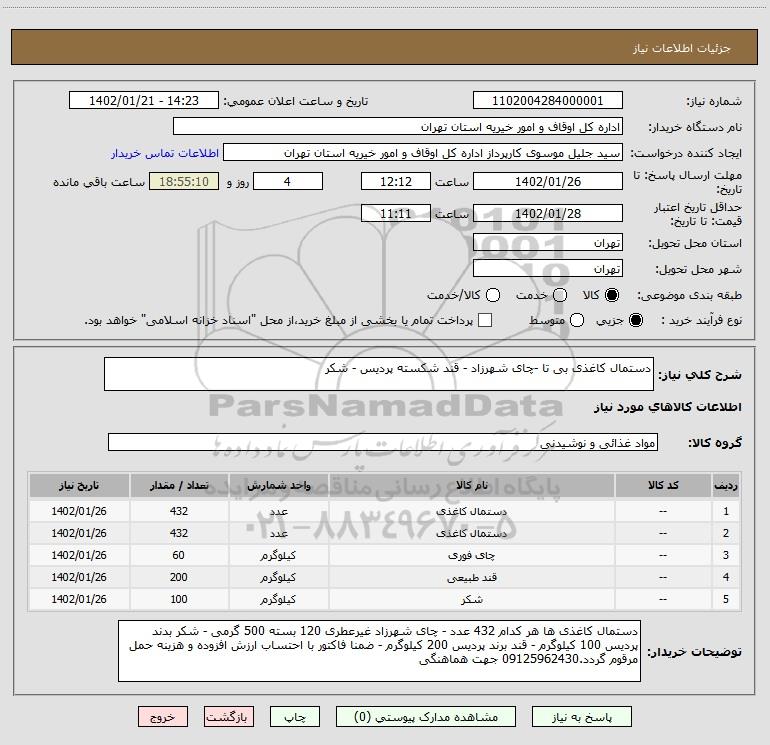Click the remaining time field 18:55:10
This screenshot has height=745, width=770.
tap(184, 181)
